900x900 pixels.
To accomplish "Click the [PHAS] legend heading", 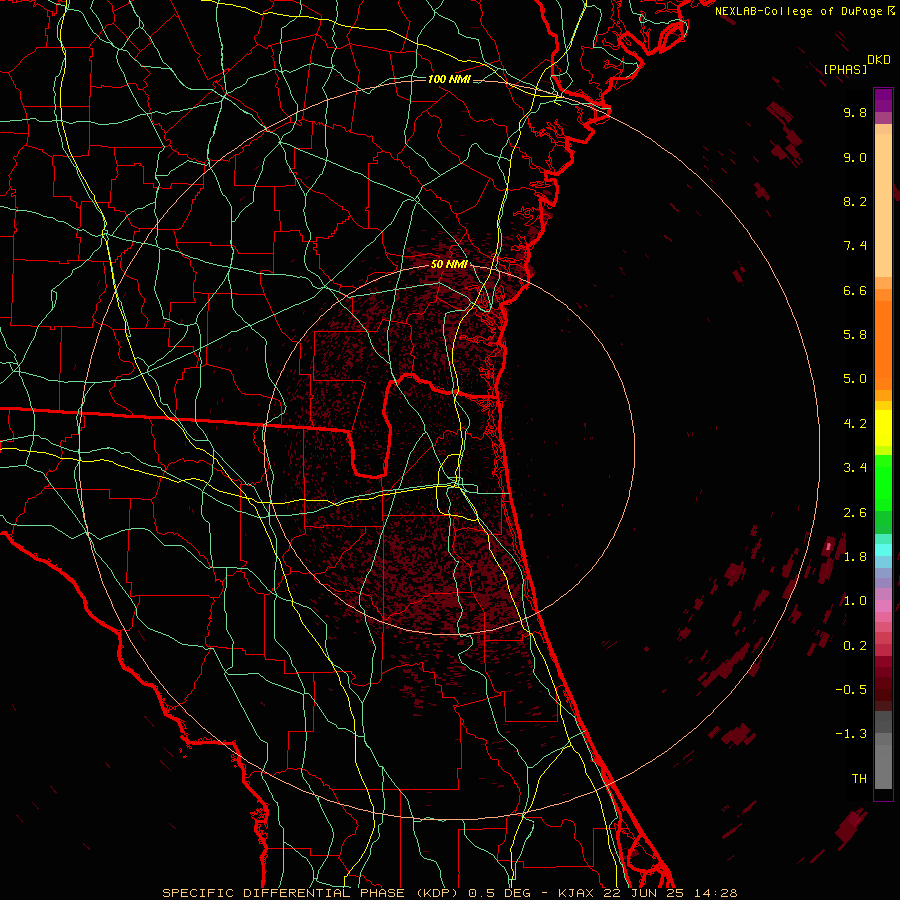I will click(x=845, y=69).
